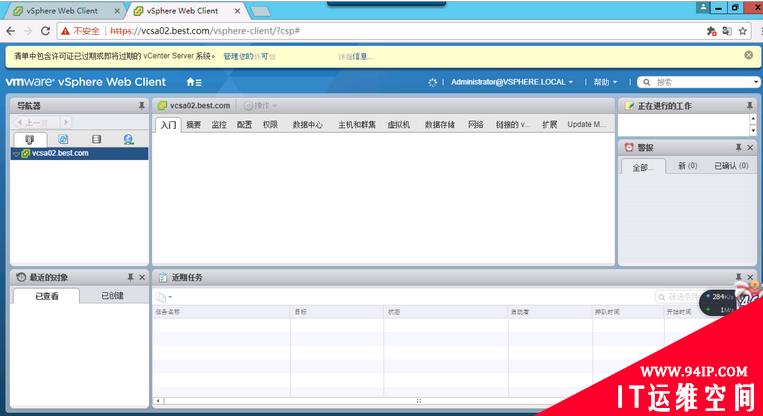The height and width of the screenshot is (416, 763).
Task: Close the second vSphere Web Client browser tab
Action: point(237,11)
